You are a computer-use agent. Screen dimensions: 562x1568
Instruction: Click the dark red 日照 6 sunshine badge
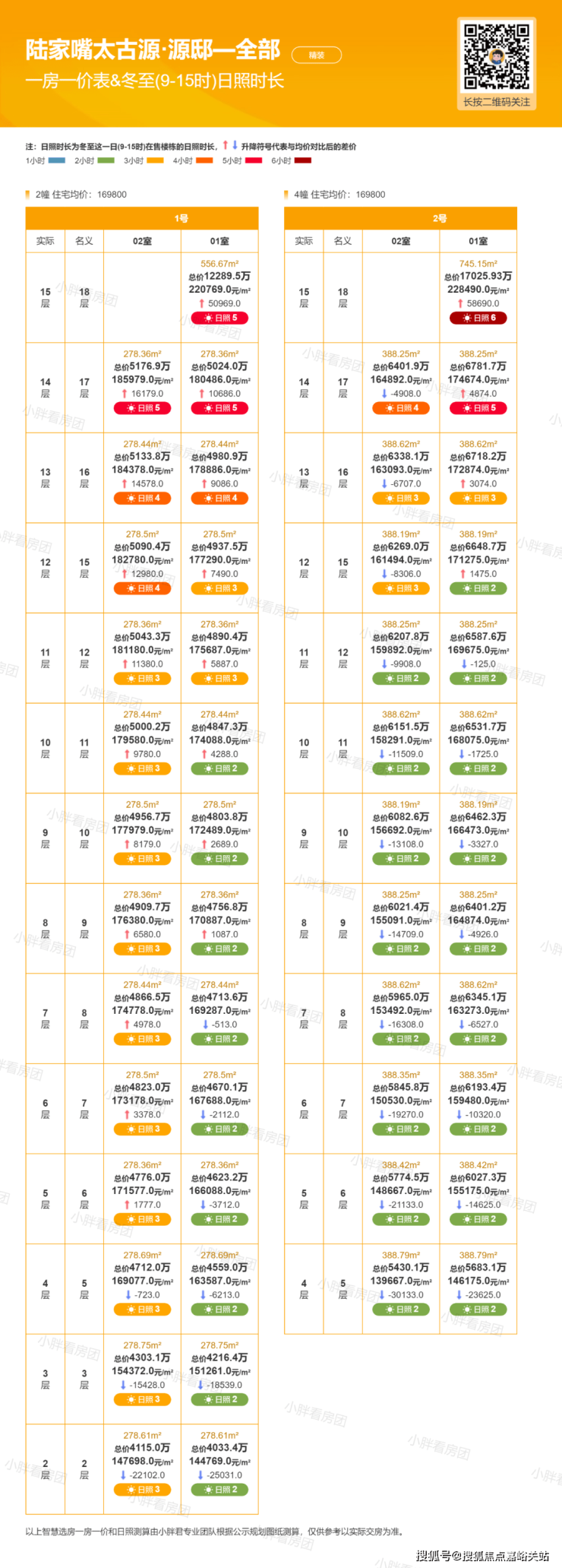pyautogui.click(x=478, y=318)
